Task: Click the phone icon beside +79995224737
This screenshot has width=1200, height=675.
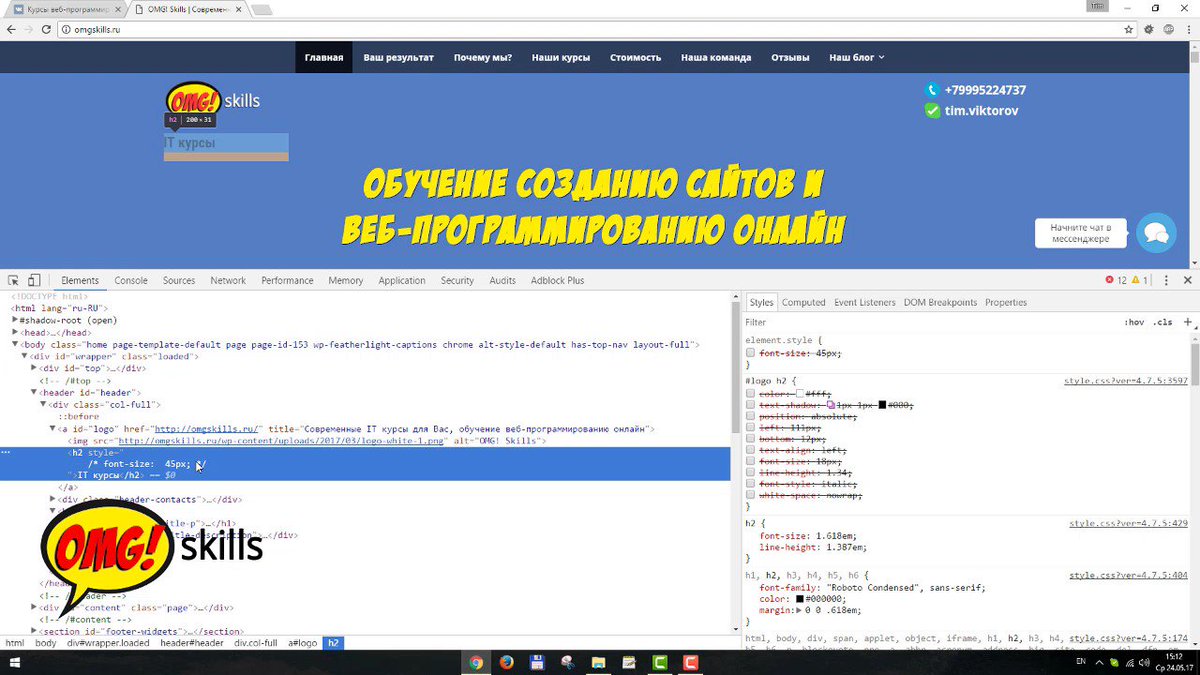Action: coord(932,89)
